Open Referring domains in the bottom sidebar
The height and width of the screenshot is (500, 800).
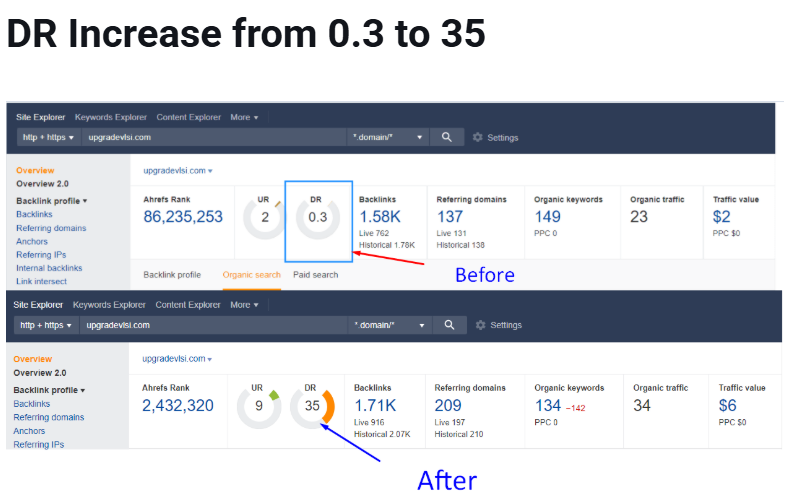[48, 417]
